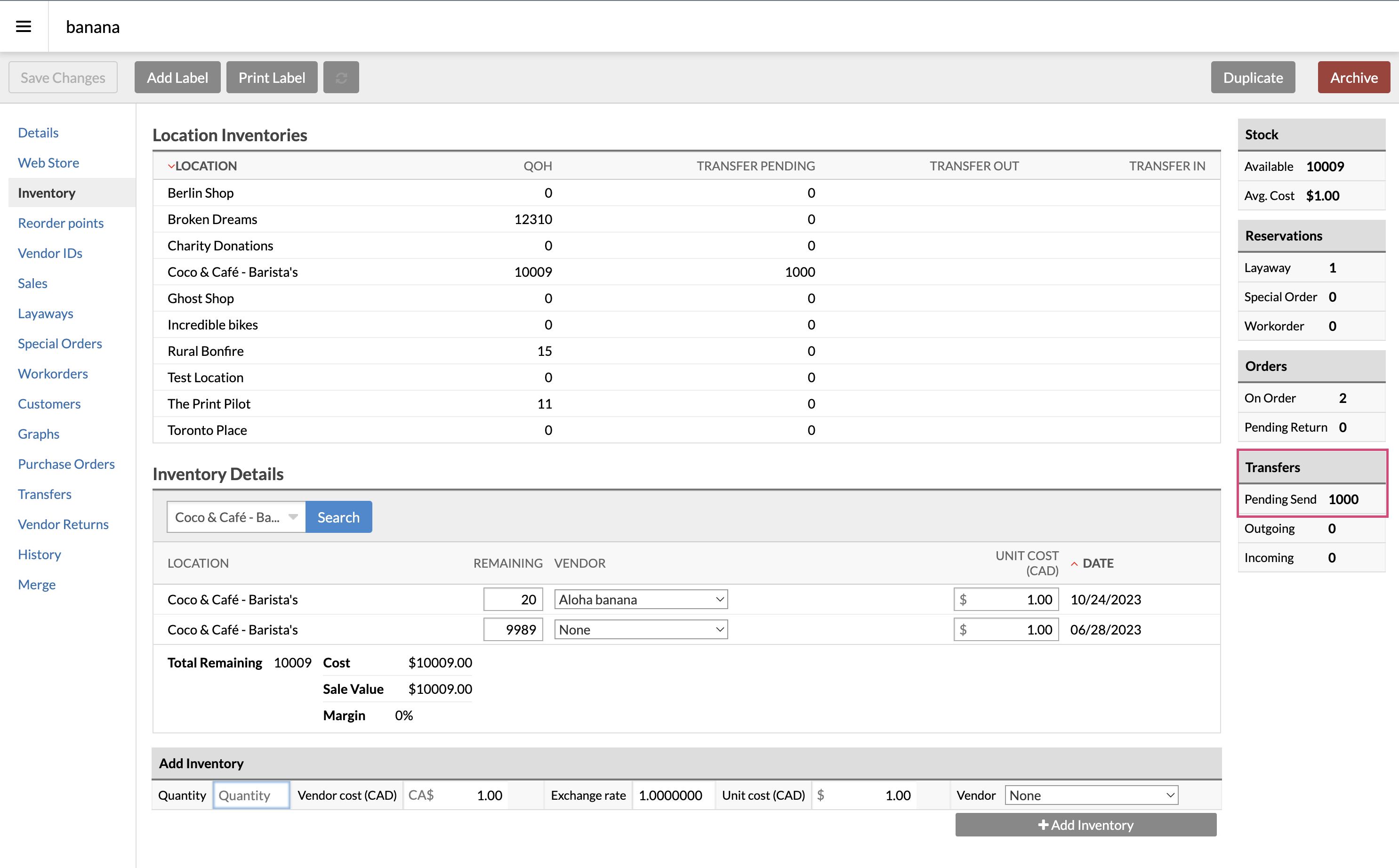
Task: Open the hamburger menu icon
Action: click(x=23, y=26)
